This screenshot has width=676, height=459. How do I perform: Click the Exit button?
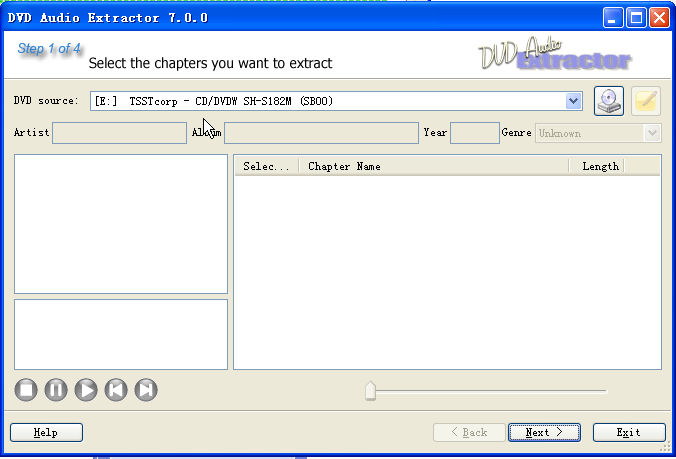pos(629,432)
